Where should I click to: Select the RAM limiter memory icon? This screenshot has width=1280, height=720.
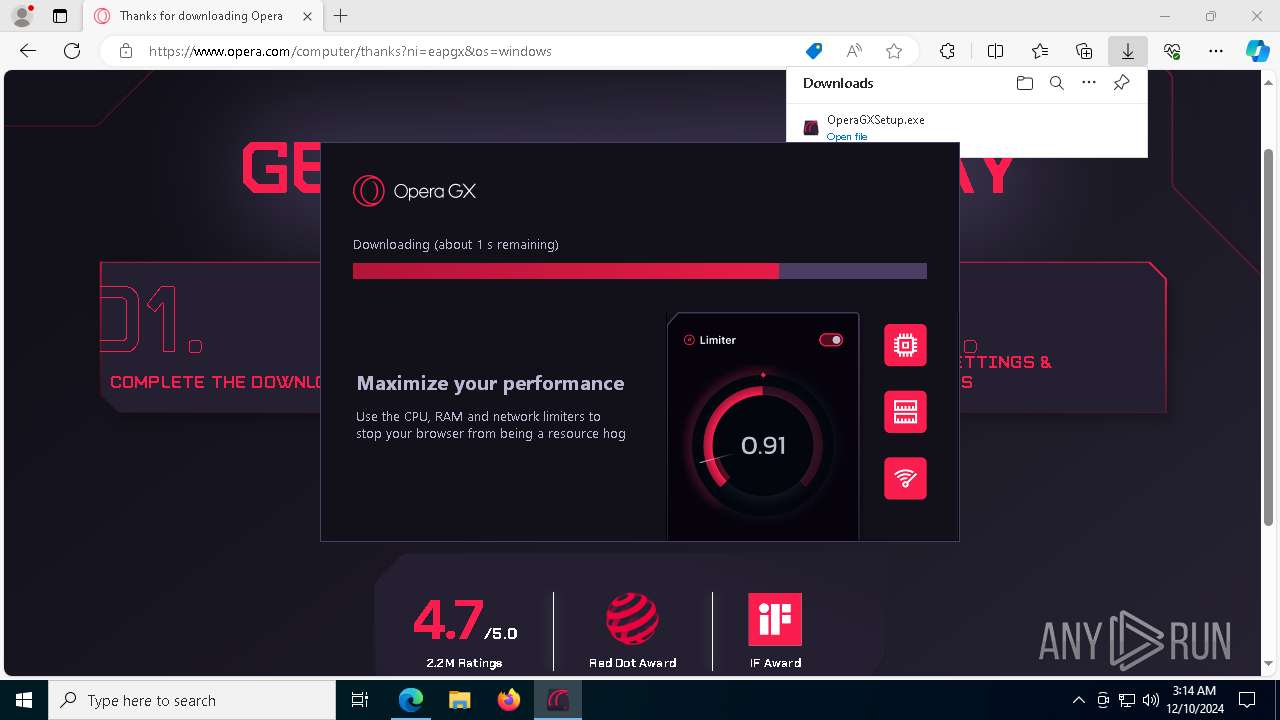[x=905, y=411]
